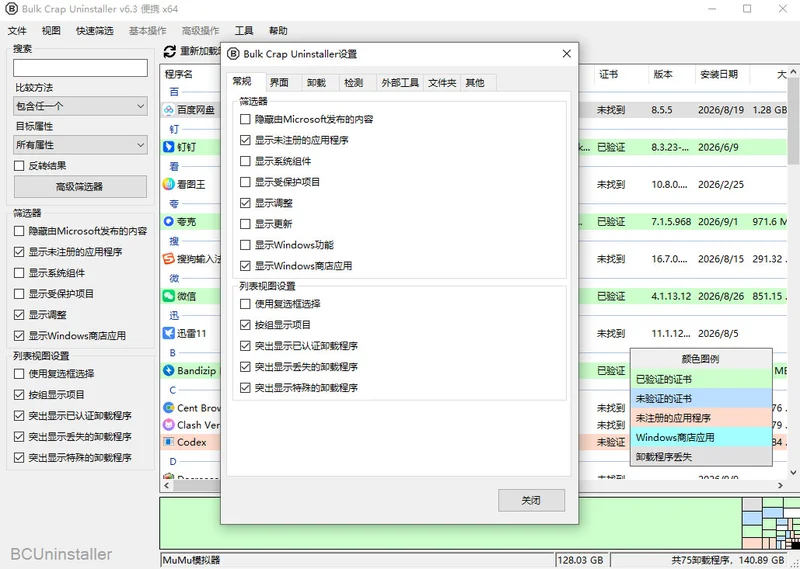Click Windows商店应用 cyan legend swatch
Screen dimensions: 800x569
click(701, 437)
